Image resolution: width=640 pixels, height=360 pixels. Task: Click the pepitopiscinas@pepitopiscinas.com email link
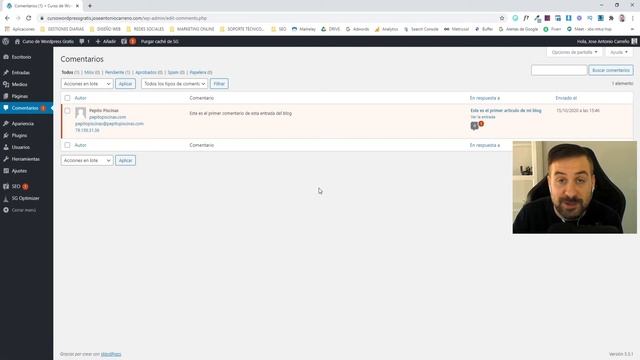pyautogui.click(x=109, y=124)
